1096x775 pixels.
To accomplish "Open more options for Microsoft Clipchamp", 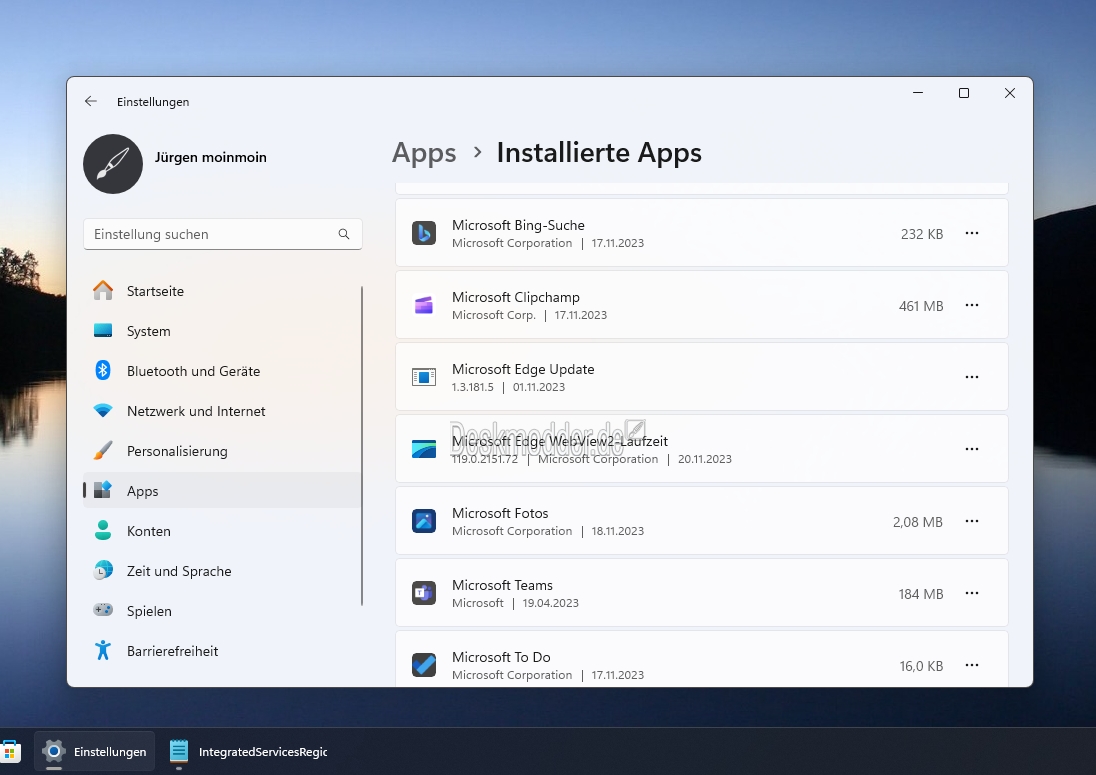I will click(x=972, y=305).
